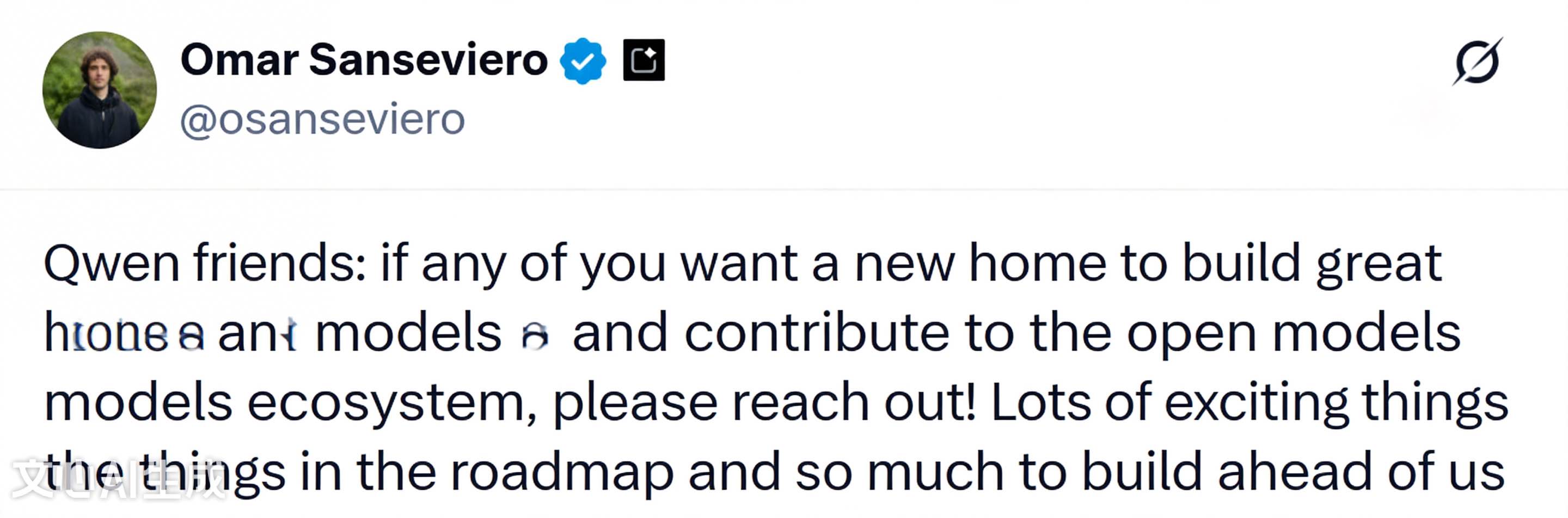Click the word "Qwen" in the tweet
Screen dimensions: 1568x518
click(x=112, y=264)
